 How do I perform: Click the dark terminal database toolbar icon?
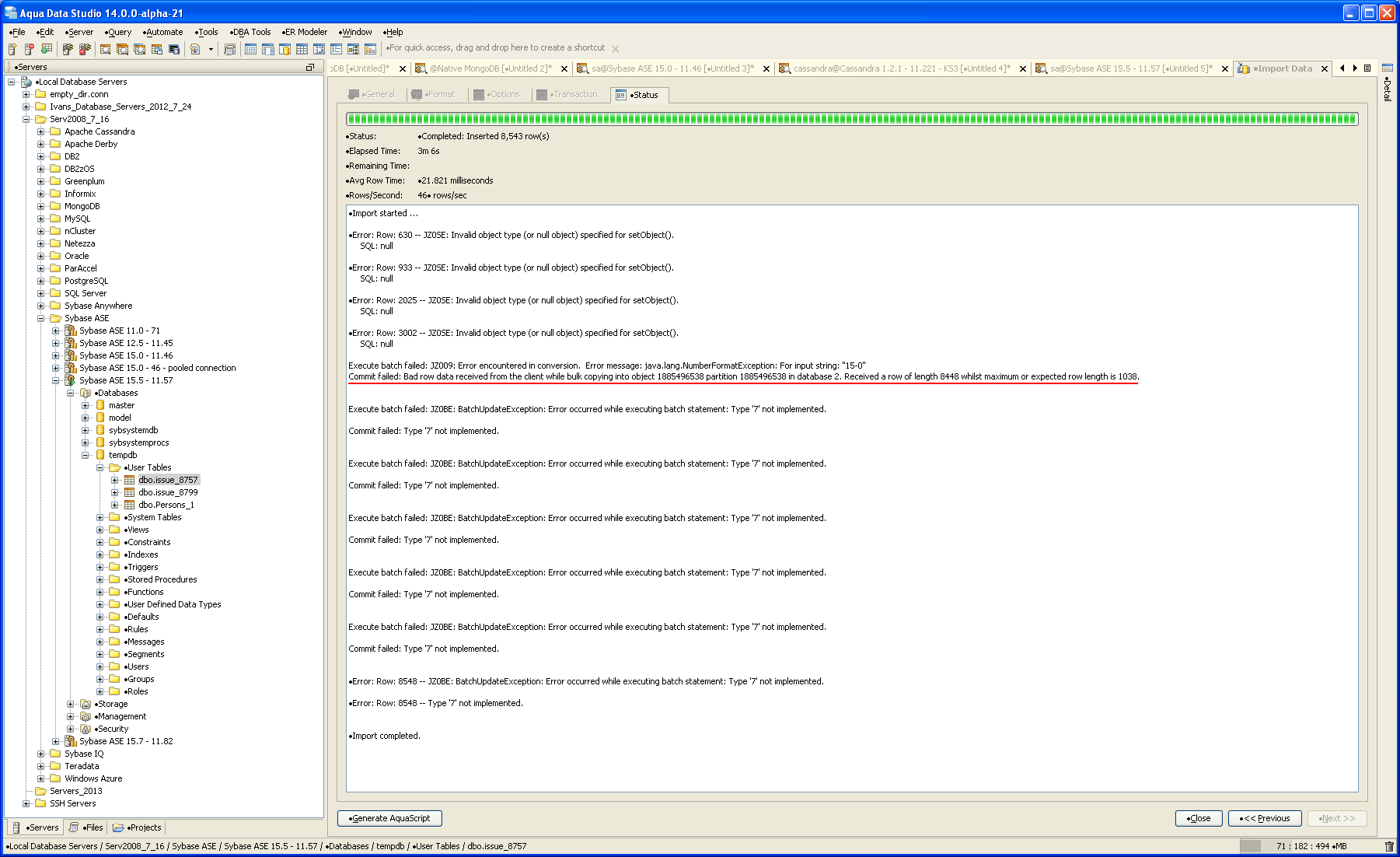click(x=174, y=49)
